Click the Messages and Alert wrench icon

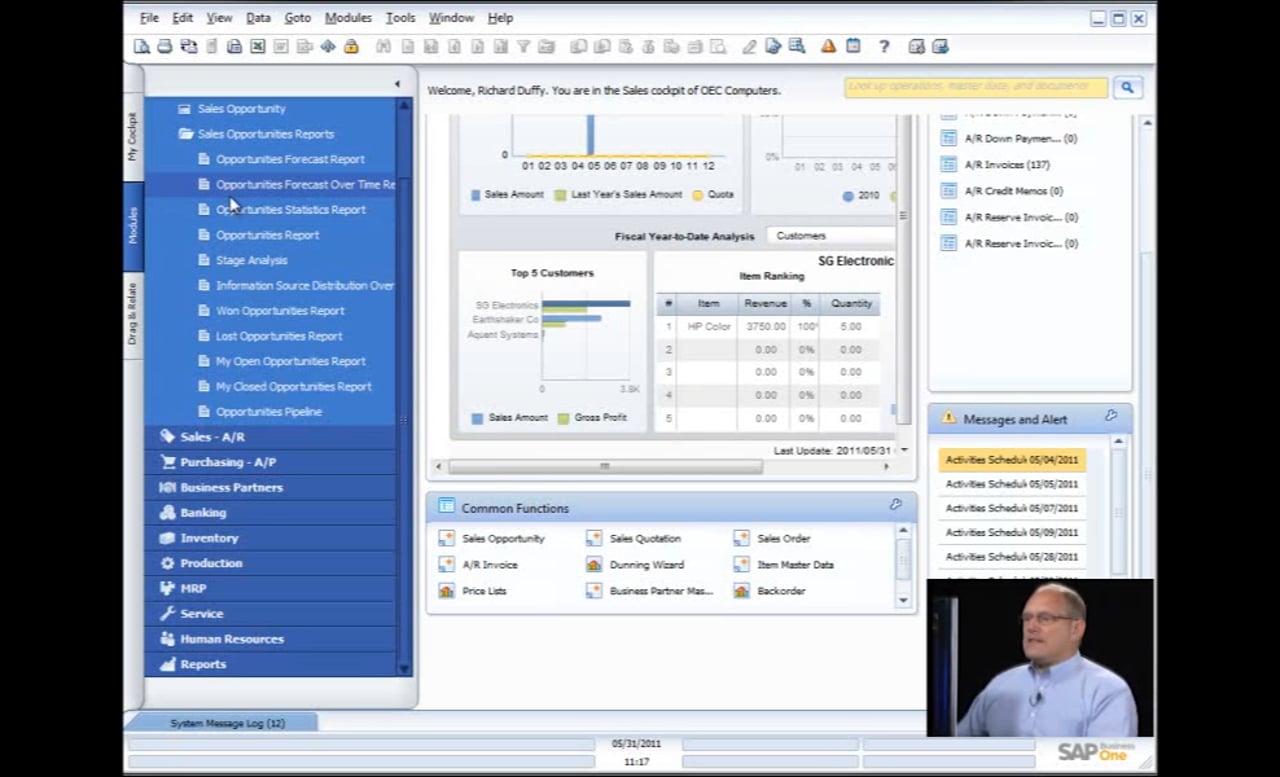1111,416
